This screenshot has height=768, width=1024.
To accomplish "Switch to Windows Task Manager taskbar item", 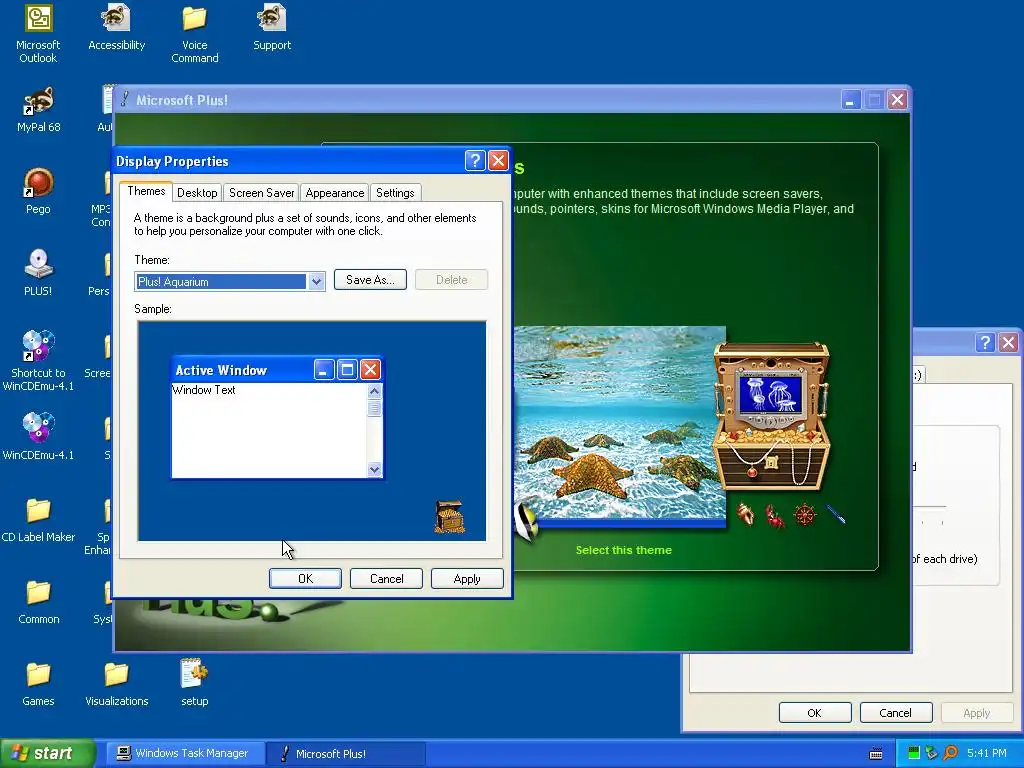I will click(x=185, y=754).
